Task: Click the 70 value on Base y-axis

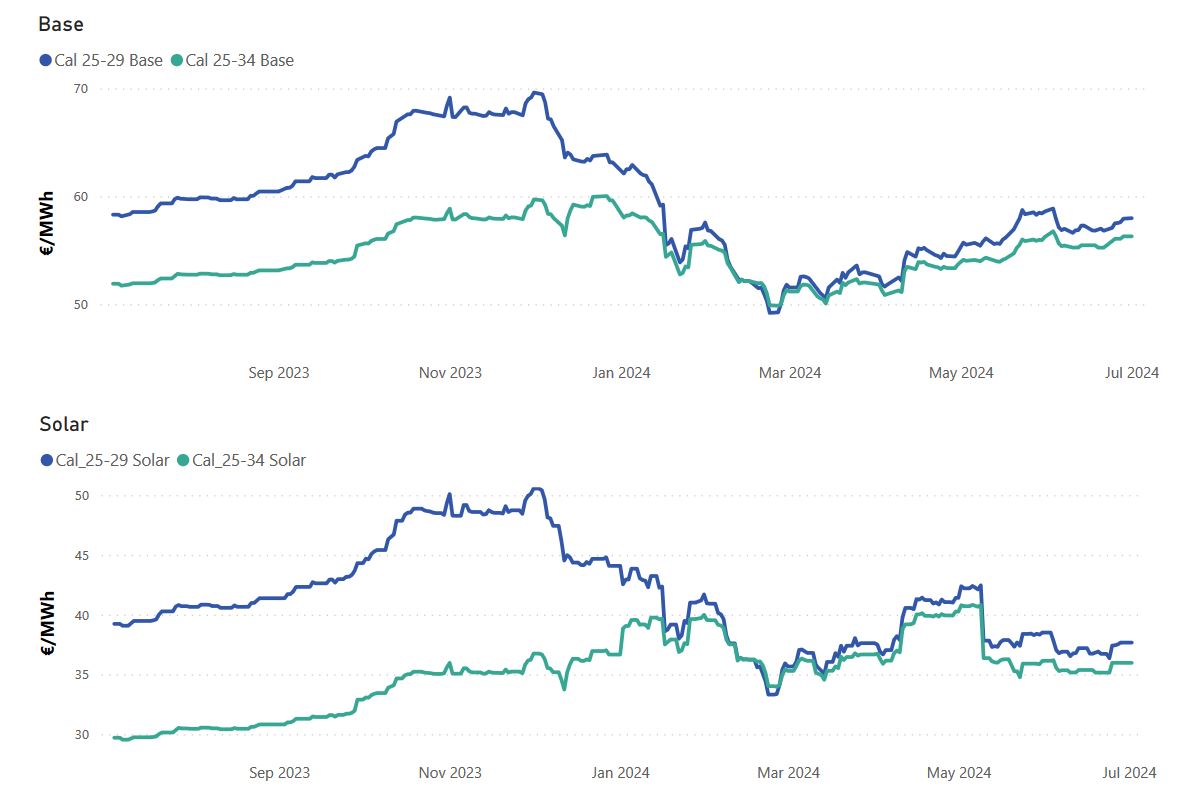Action: pos(80,89)
